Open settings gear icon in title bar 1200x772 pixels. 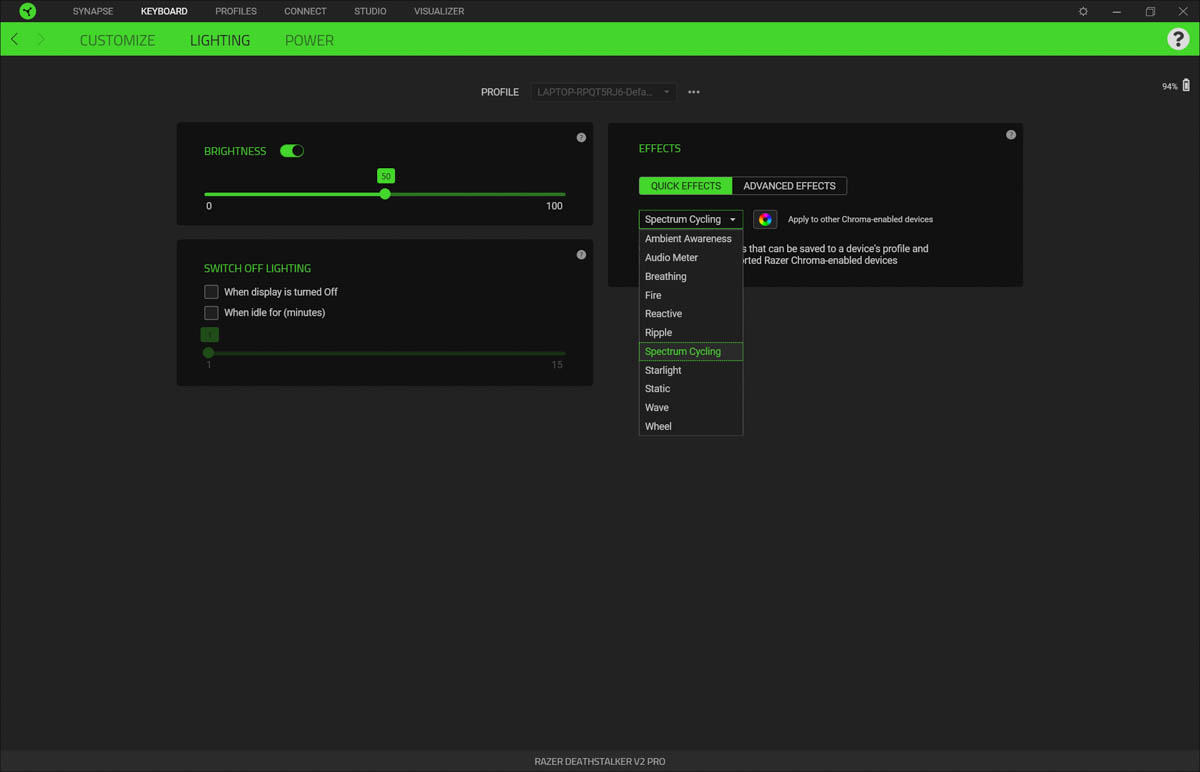(1083, 11)
